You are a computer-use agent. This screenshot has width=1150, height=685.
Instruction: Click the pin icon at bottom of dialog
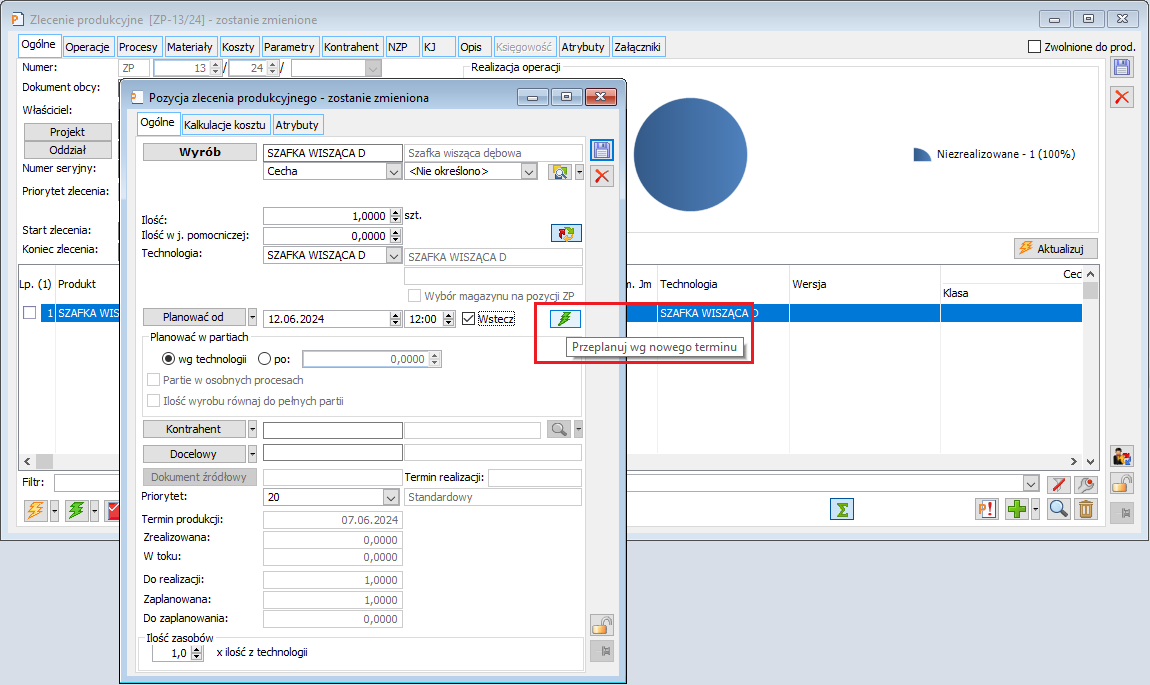601,651
